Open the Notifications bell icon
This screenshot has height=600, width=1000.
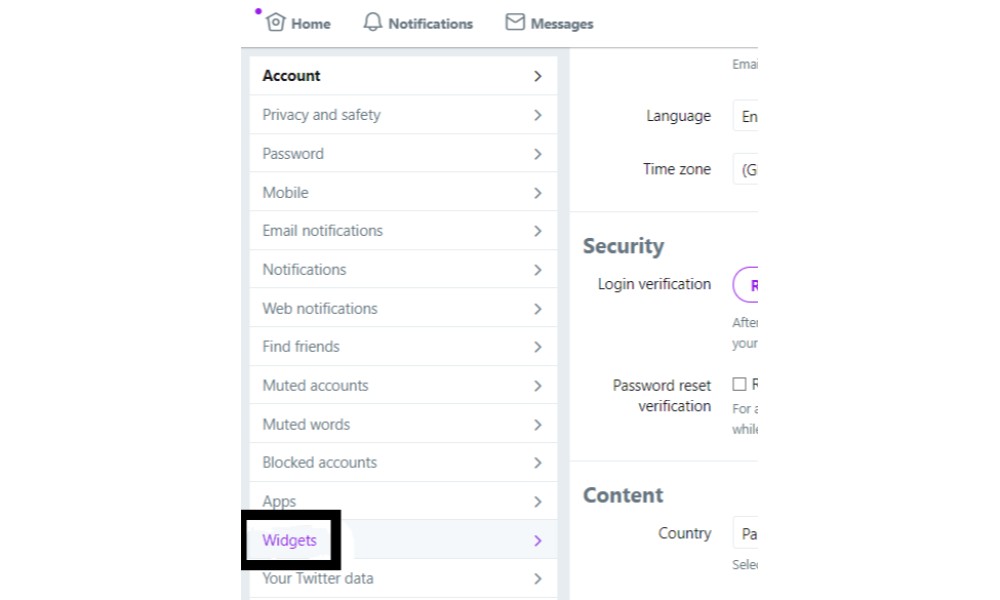point(372,22)
